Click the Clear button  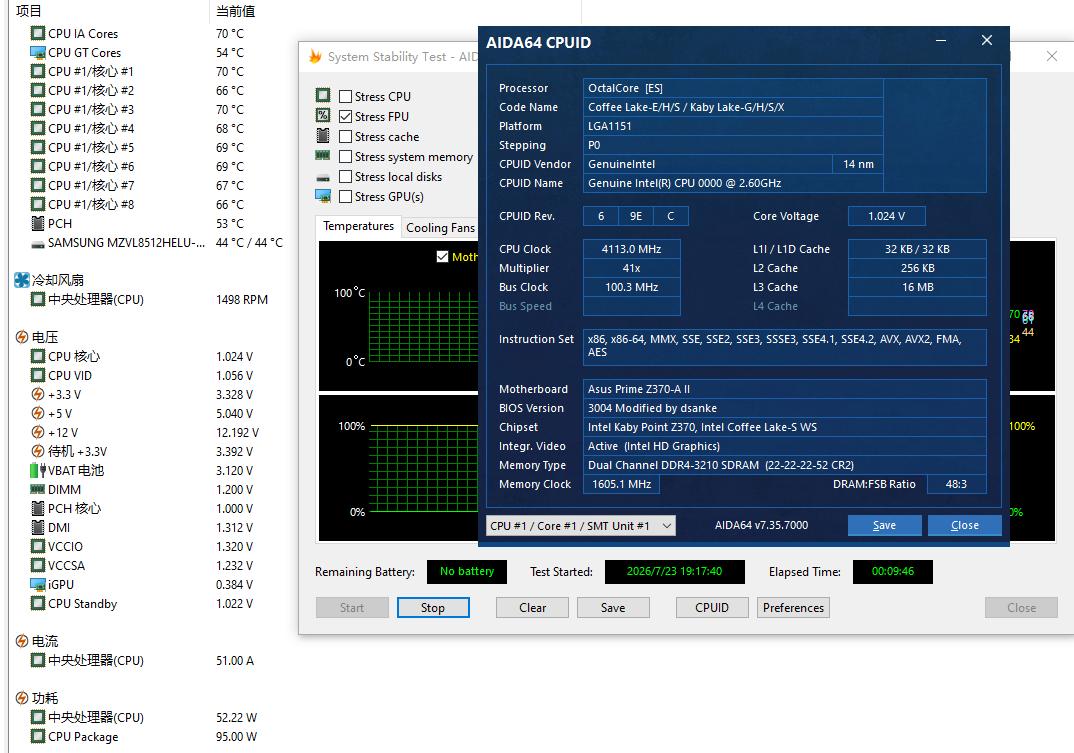[x=532, y=608]
